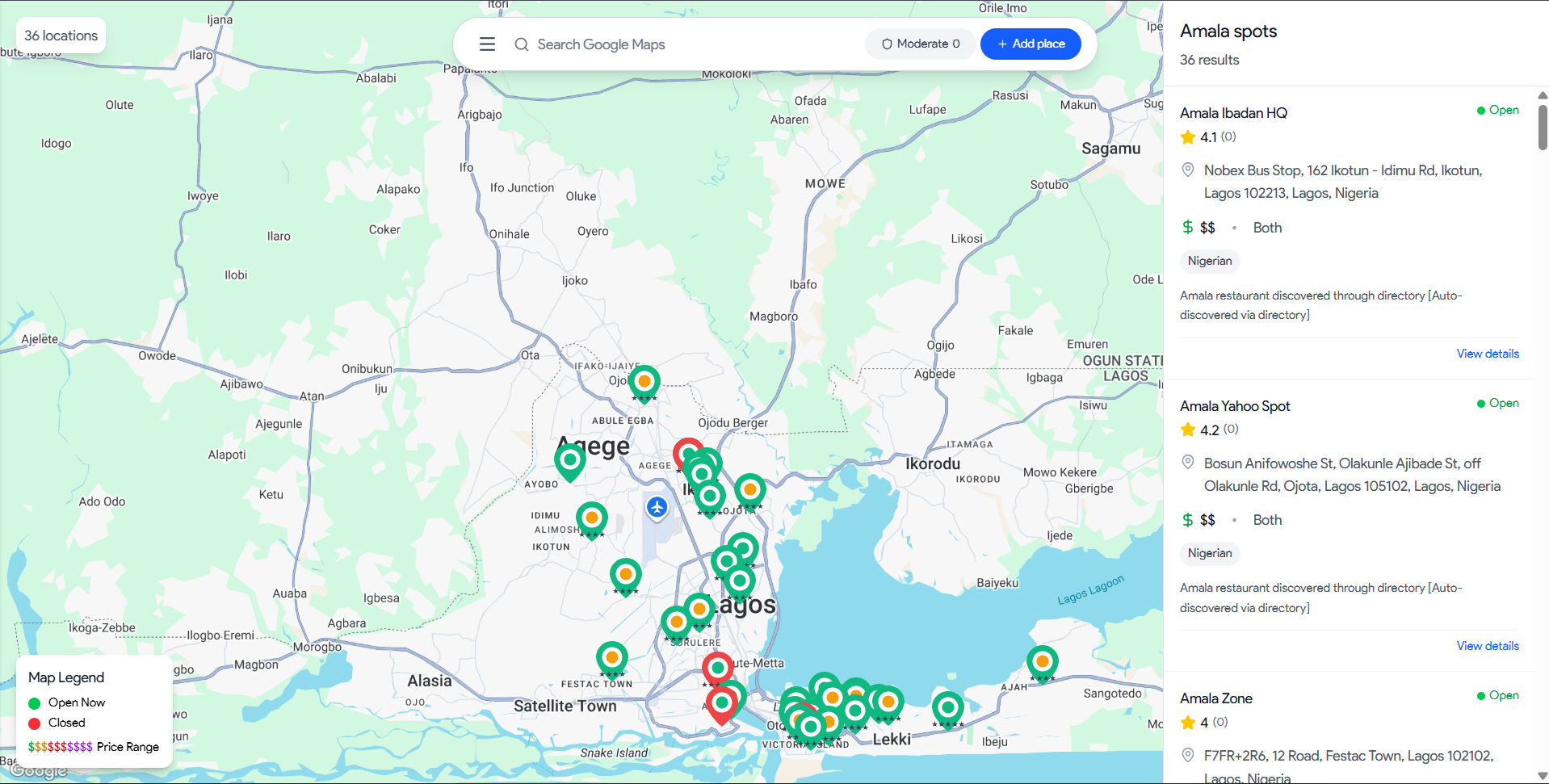
Task: Click the Open status of Amala Ibadan HQ
Action: tap(1498, 110)
